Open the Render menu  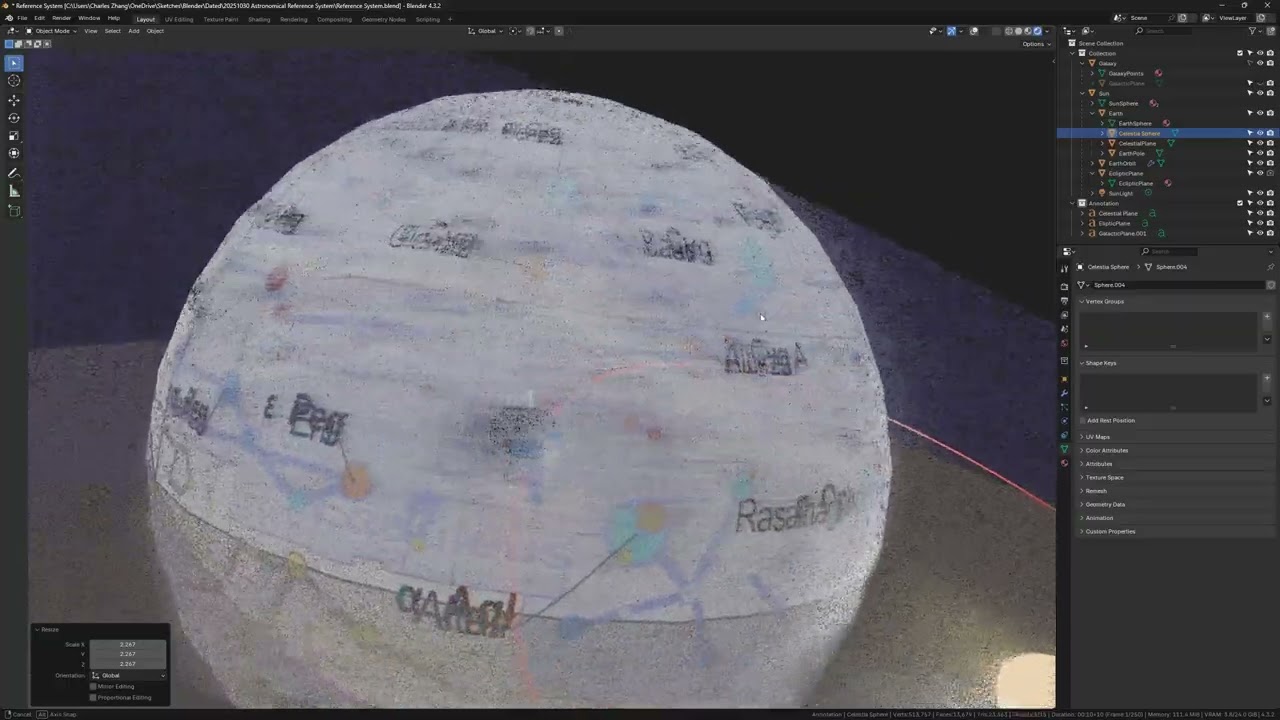61,18
